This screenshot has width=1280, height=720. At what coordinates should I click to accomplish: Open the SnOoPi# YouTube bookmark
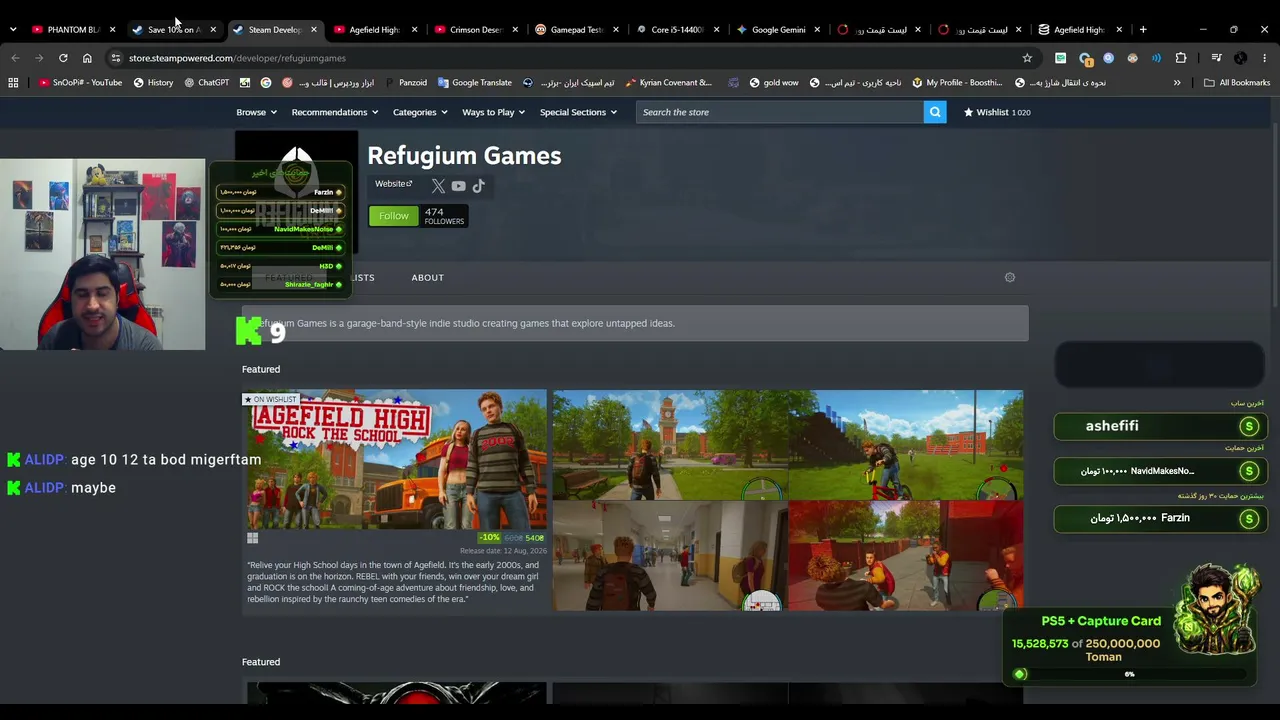80,83
